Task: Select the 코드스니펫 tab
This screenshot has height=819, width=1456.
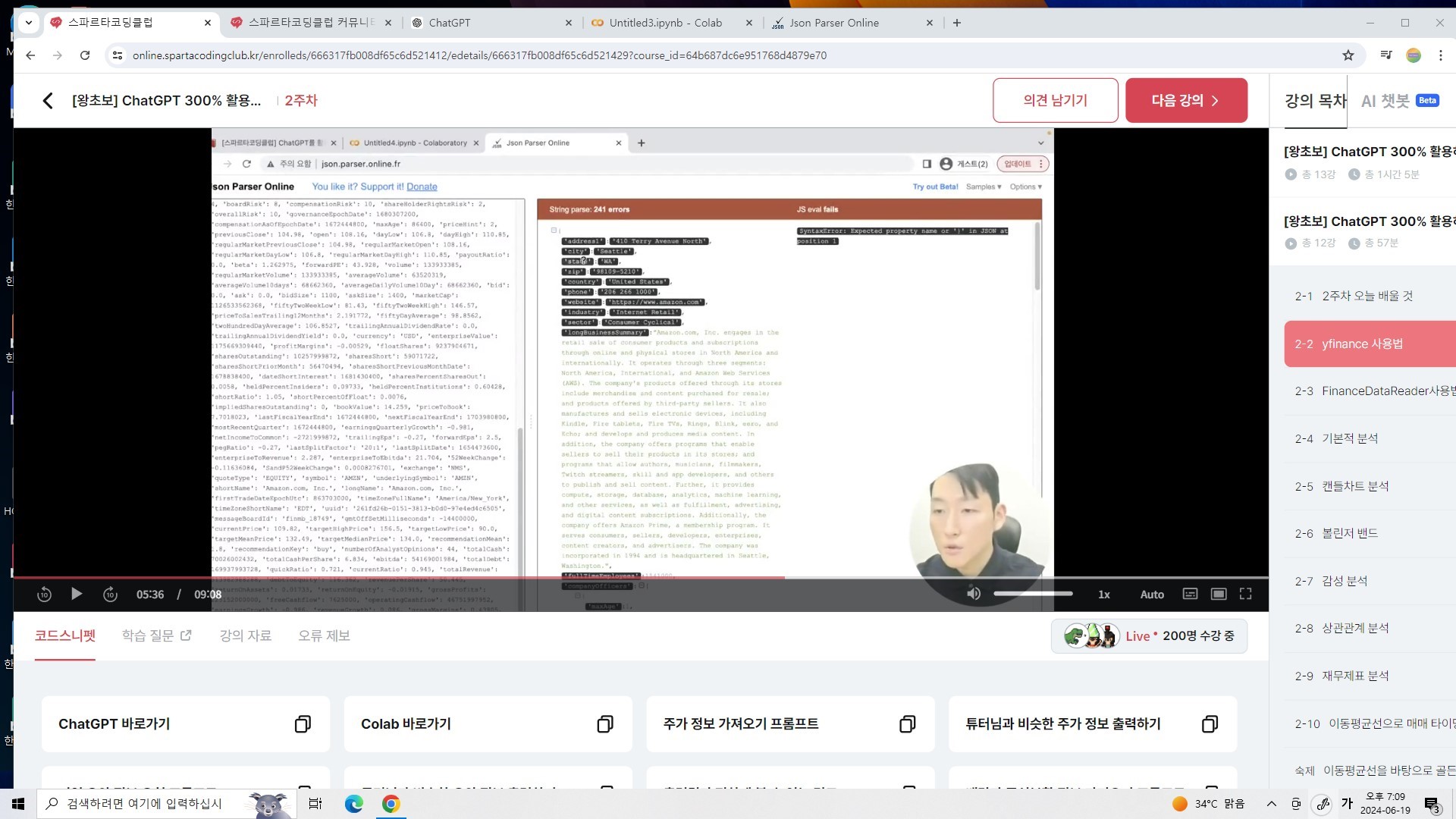Action: coord(65,635)
